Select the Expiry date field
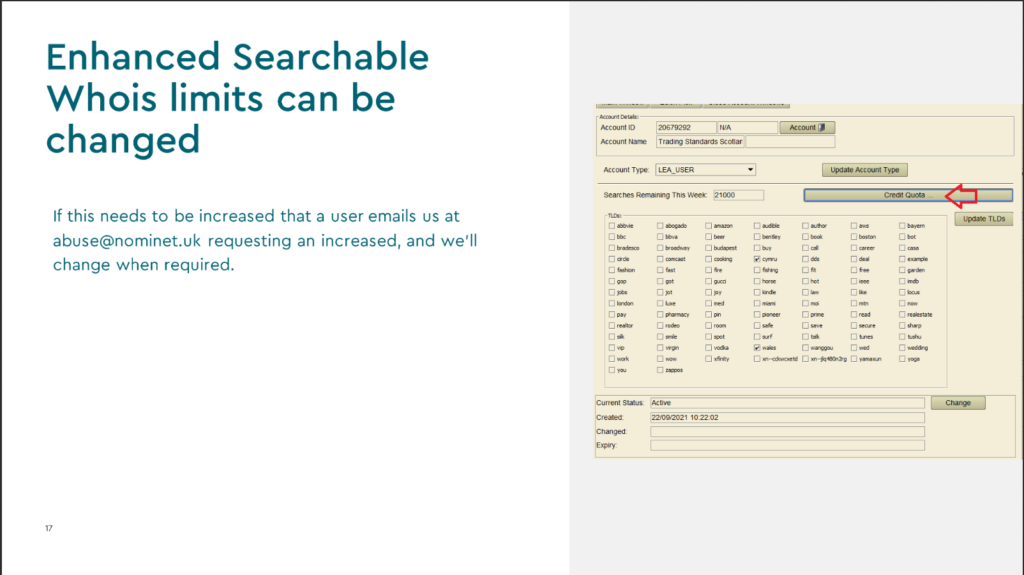Image resolution: width=1024 pixels, height=575 pixels. point(787,445)
